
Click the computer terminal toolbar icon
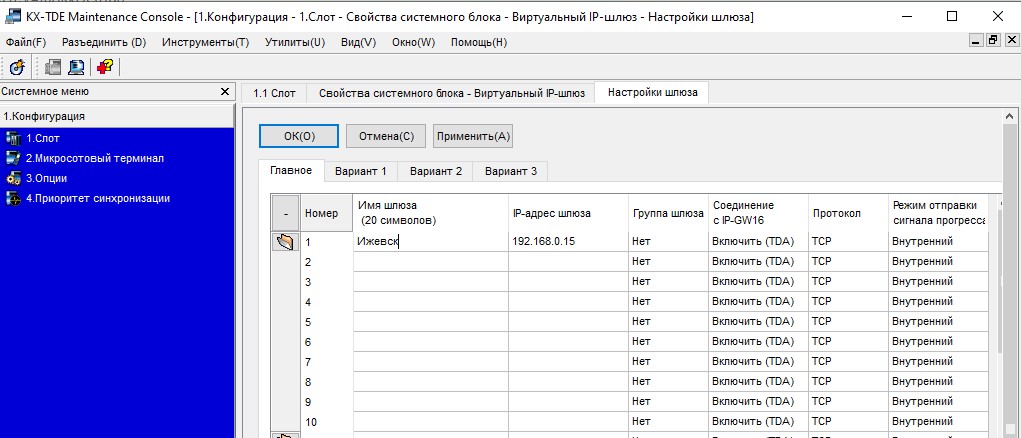77,66
